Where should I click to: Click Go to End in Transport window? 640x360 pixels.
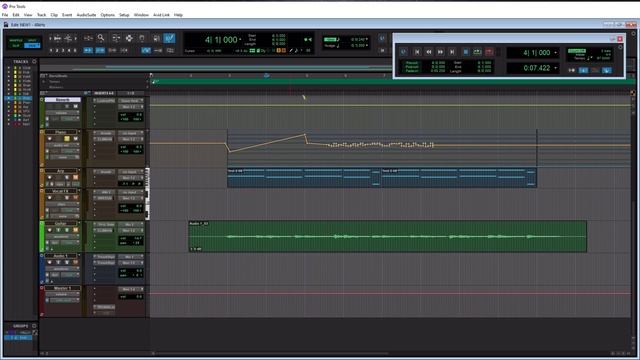pyautogui.click(x=452, y=52)
